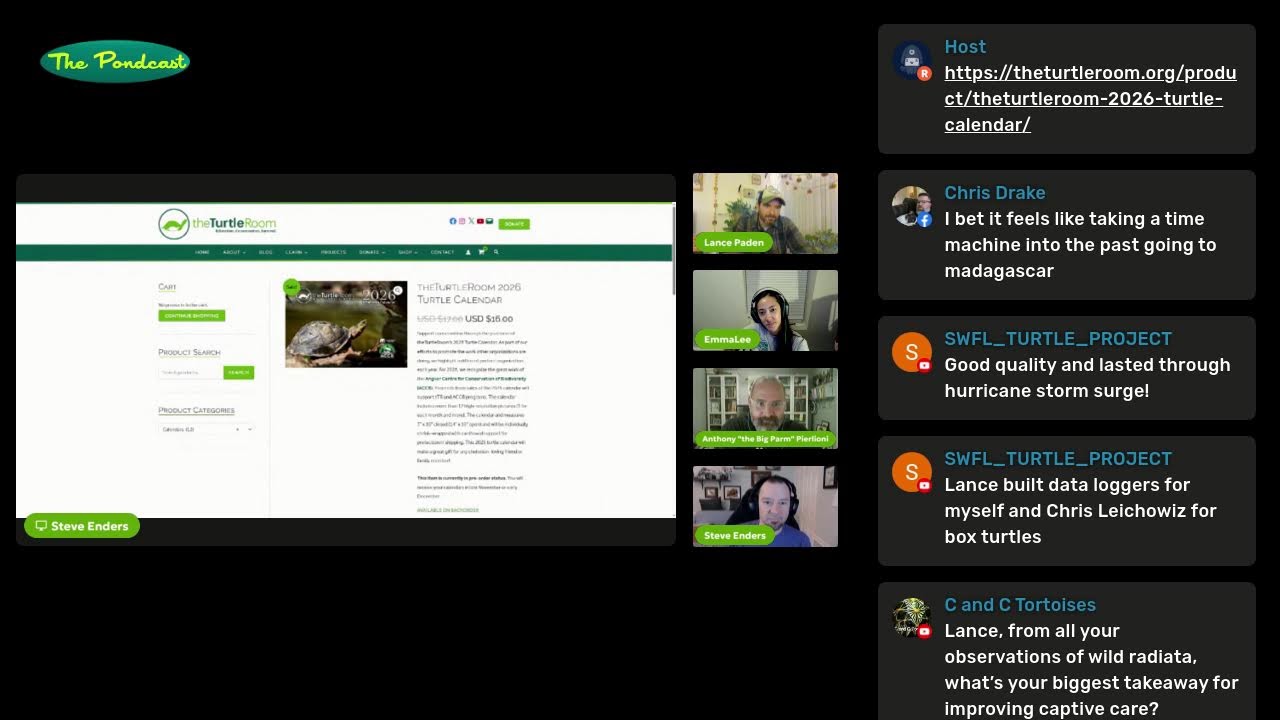Click 'theTurtleRoom 2026 Turtle Calendar' product title

click(x=468, y=293)
